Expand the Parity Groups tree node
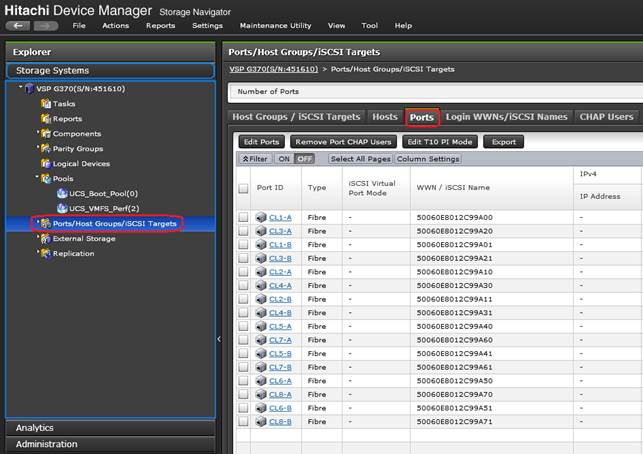 point(38,147)
